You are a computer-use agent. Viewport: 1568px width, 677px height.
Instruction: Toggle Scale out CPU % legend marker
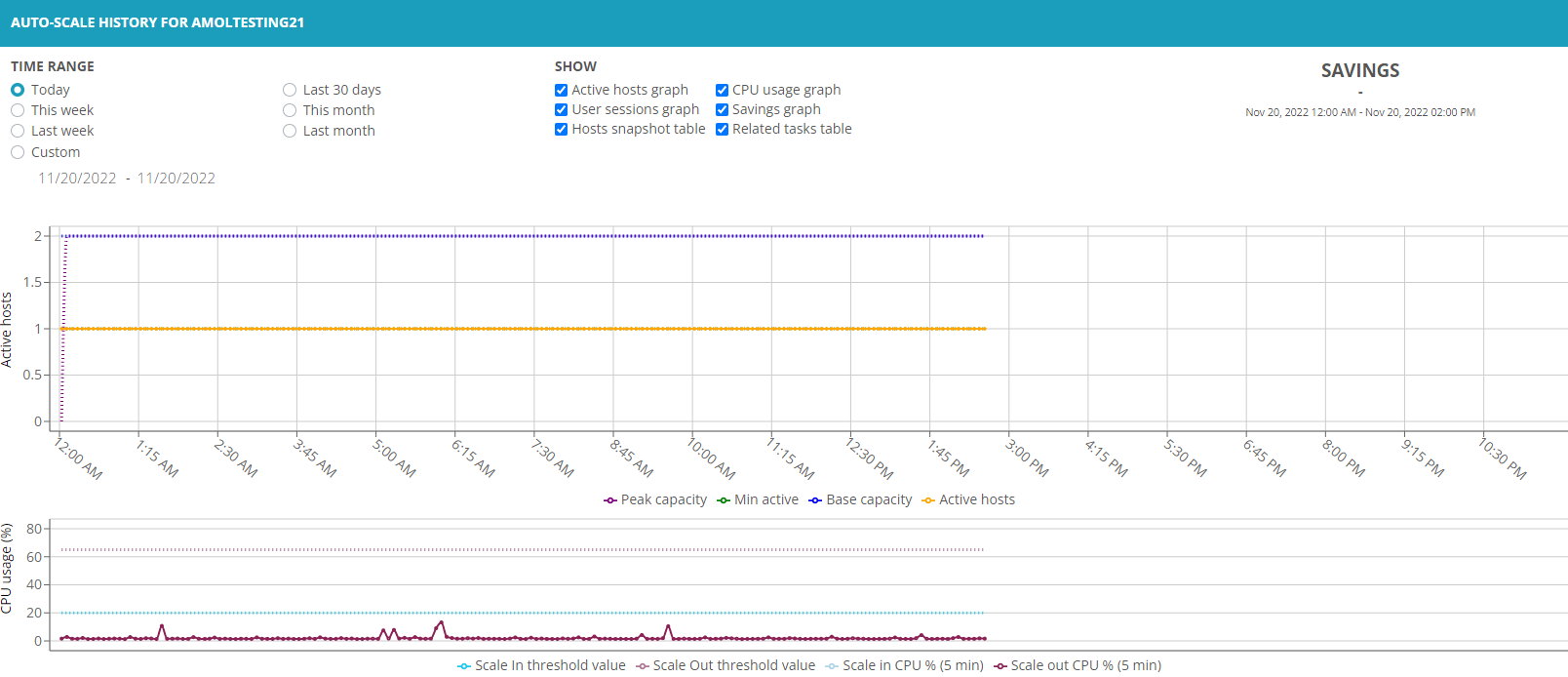[x=1000, y=666]
